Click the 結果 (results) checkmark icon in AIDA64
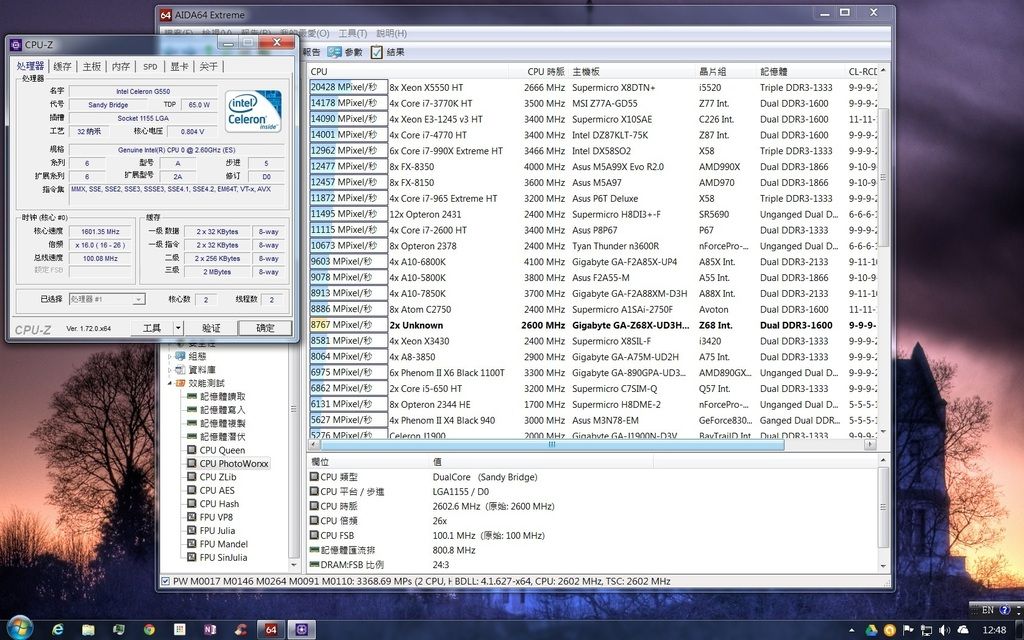 coord(377,52)
